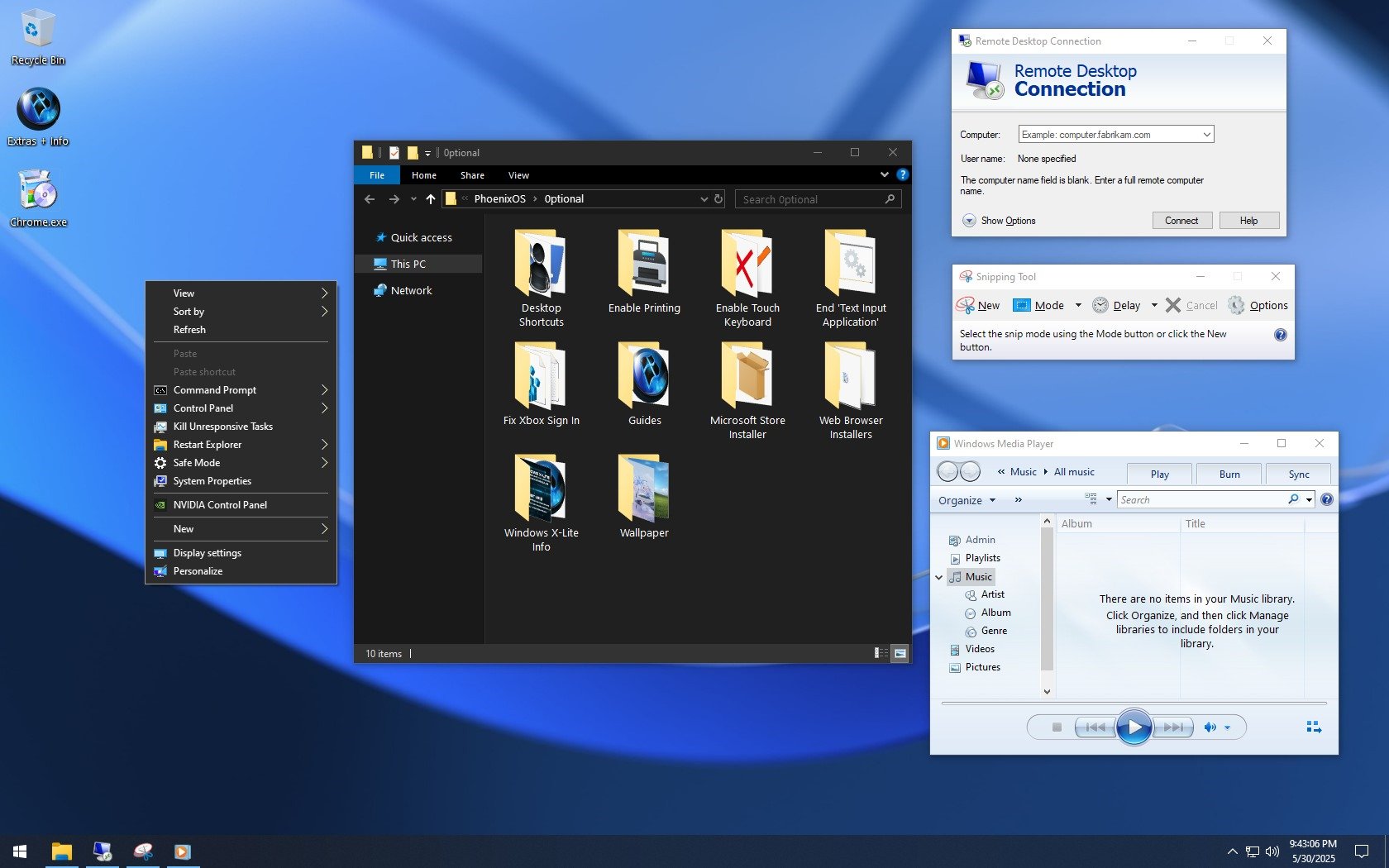Open the Computer name dropdown
1389x868 pixels.
point(1206,135)
